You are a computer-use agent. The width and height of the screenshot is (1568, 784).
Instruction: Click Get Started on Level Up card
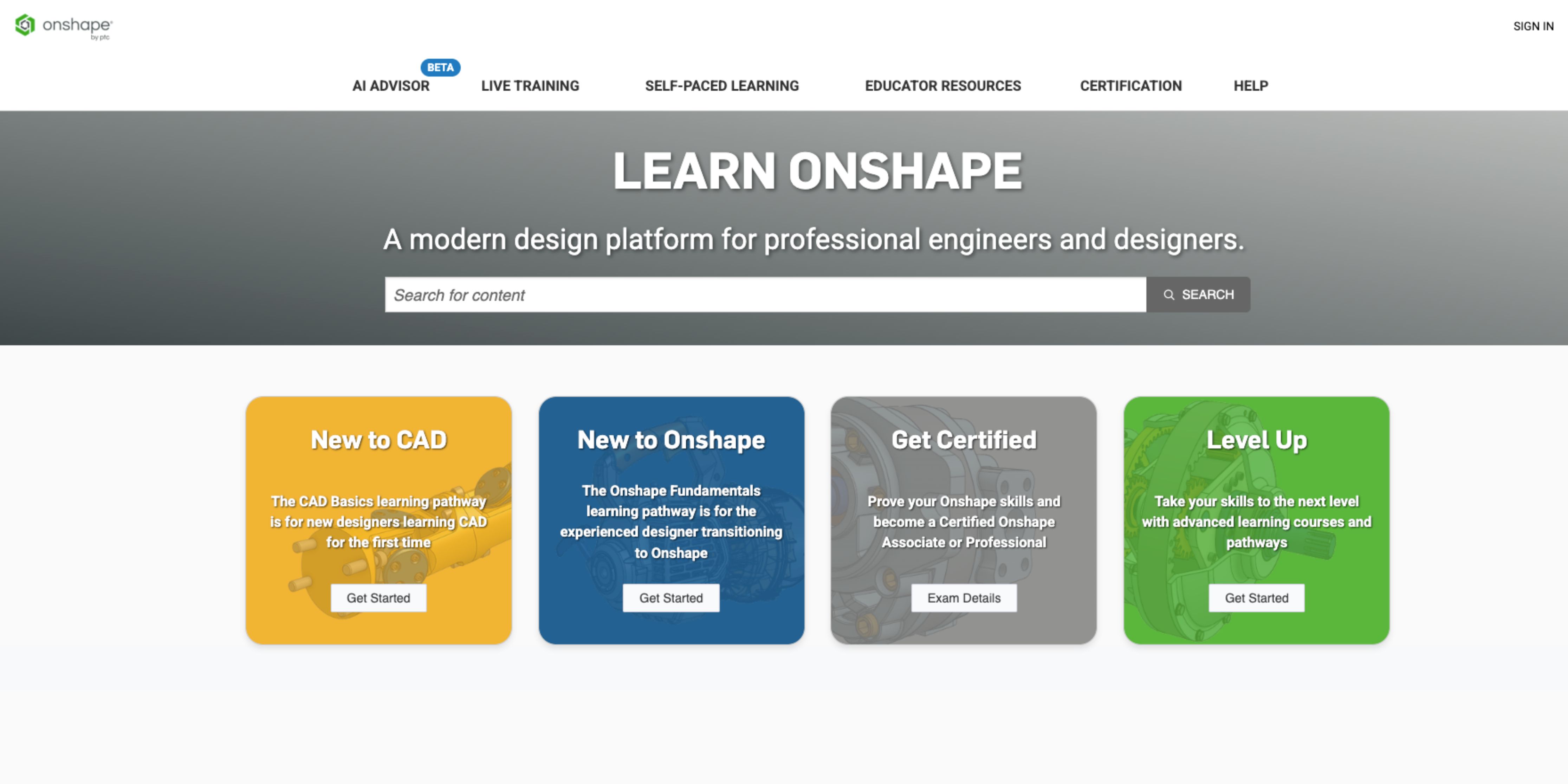point(1256,598)
